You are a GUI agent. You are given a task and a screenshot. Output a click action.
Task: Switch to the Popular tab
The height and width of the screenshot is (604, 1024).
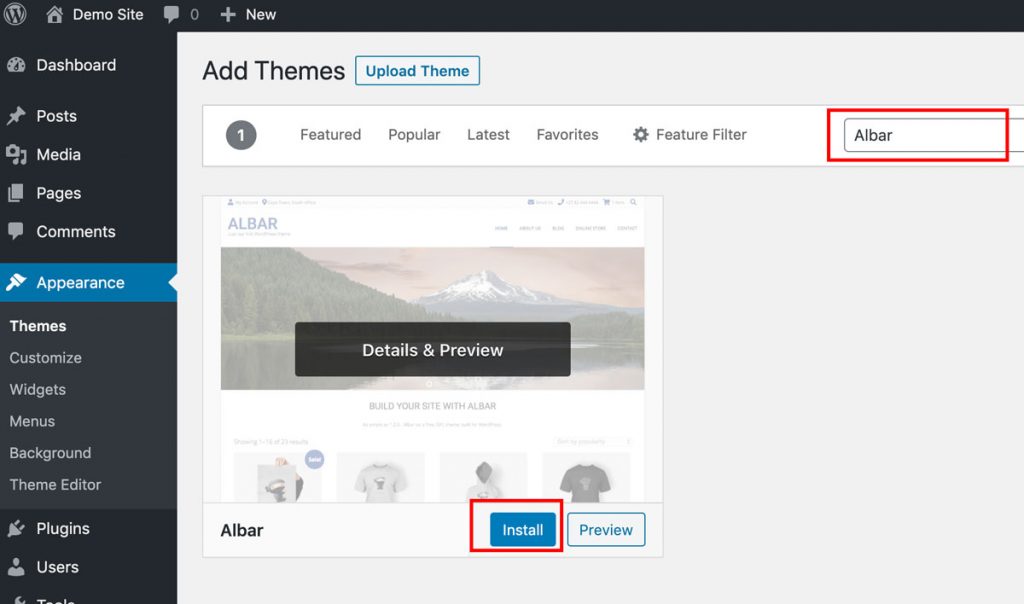[x=414, y=135]
